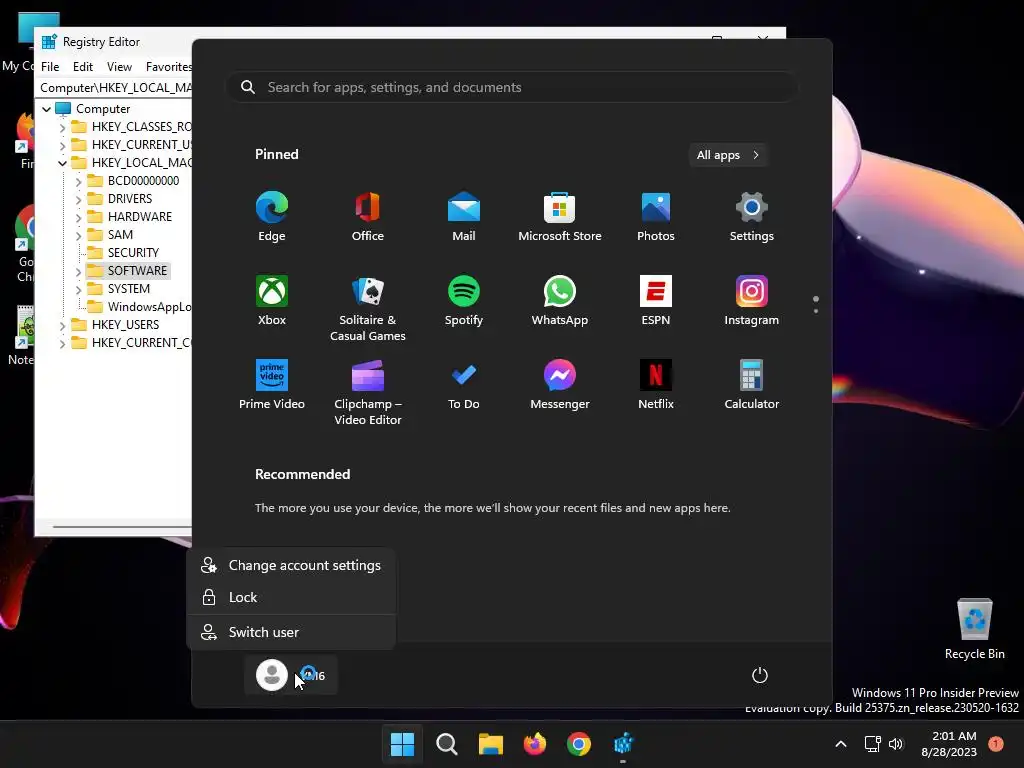
Task: Launch Netflix from the Start menu
Action: [x=656, y=384]
